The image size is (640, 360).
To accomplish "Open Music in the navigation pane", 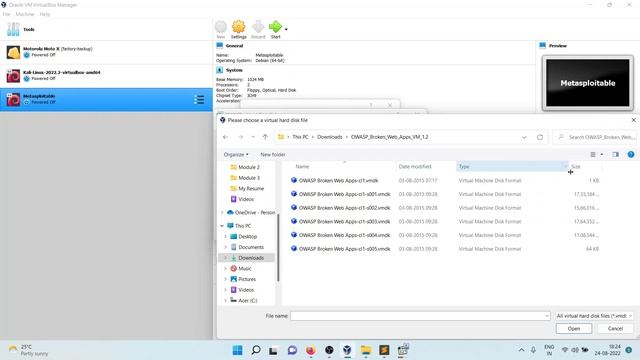I will click(244, 269).
